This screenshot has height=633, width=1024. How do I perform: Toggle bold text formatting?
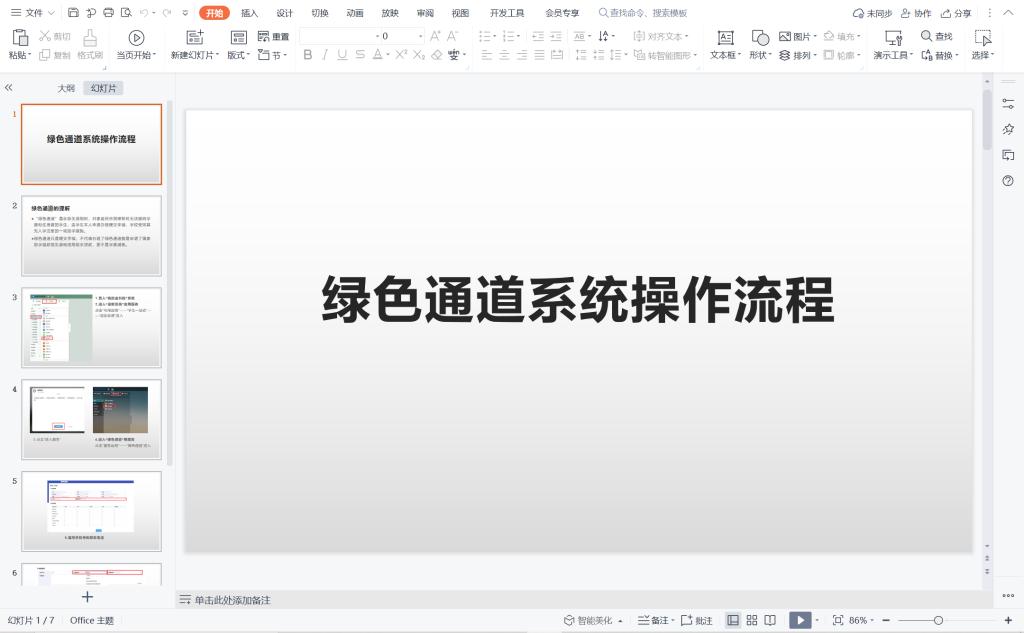tap(308, 55)
